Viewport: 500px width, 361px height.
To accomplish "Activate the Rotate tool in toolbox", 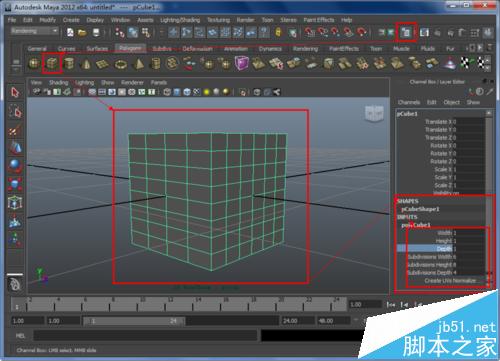I will coord(15,166).
